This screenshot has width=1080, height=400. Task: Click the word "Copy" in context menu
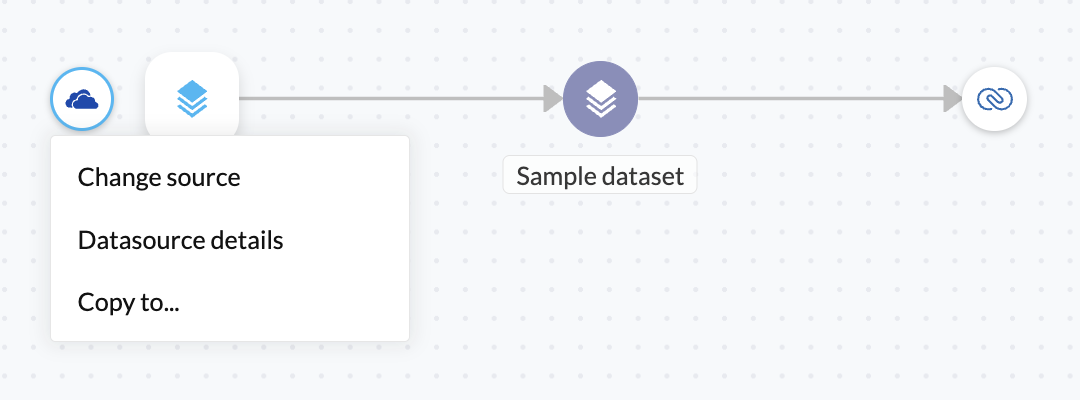(x=102, y=302)
